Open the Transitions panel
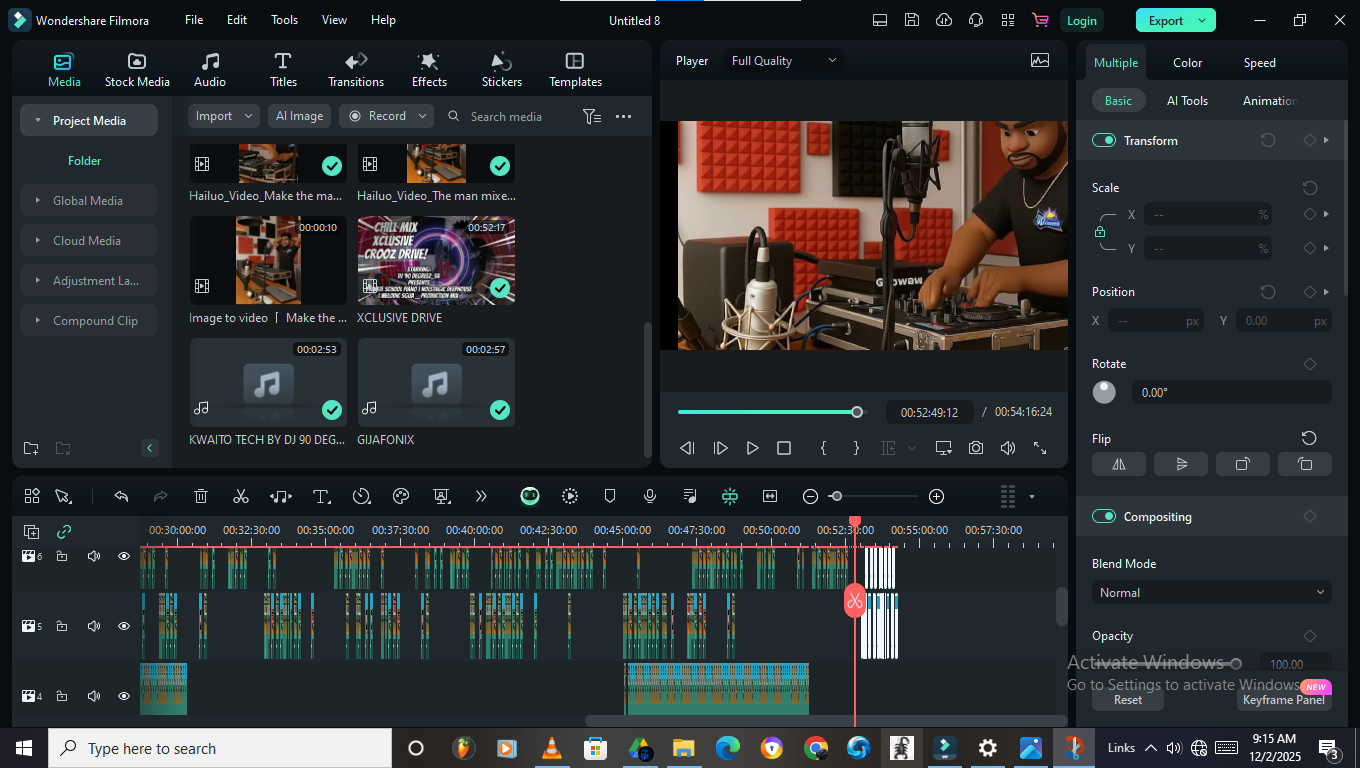Viewport: 1360px width, 768px height. click(x=356, y=70)
